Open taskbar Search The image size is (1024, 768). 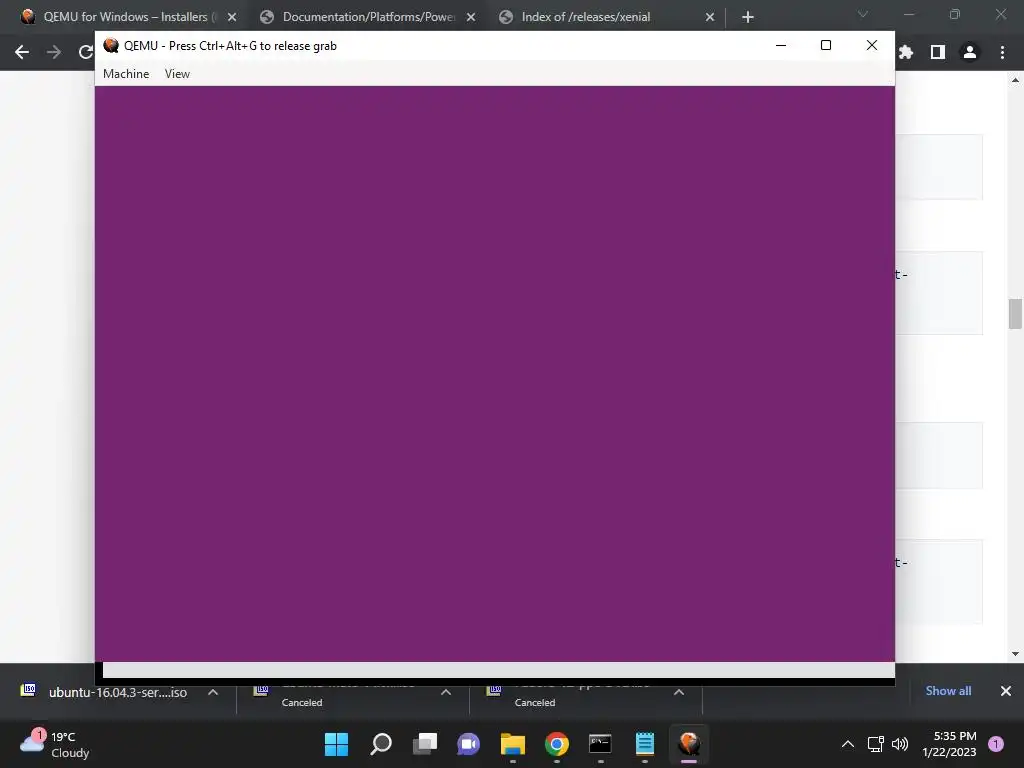381,744
